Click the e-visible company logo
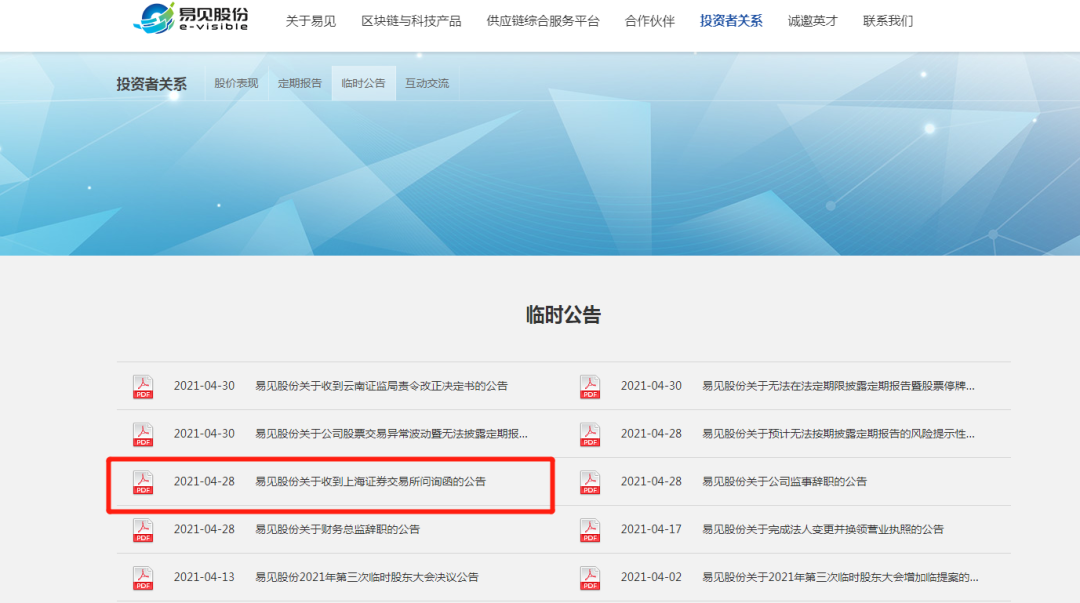1080x603 pixels. [191, 18]
